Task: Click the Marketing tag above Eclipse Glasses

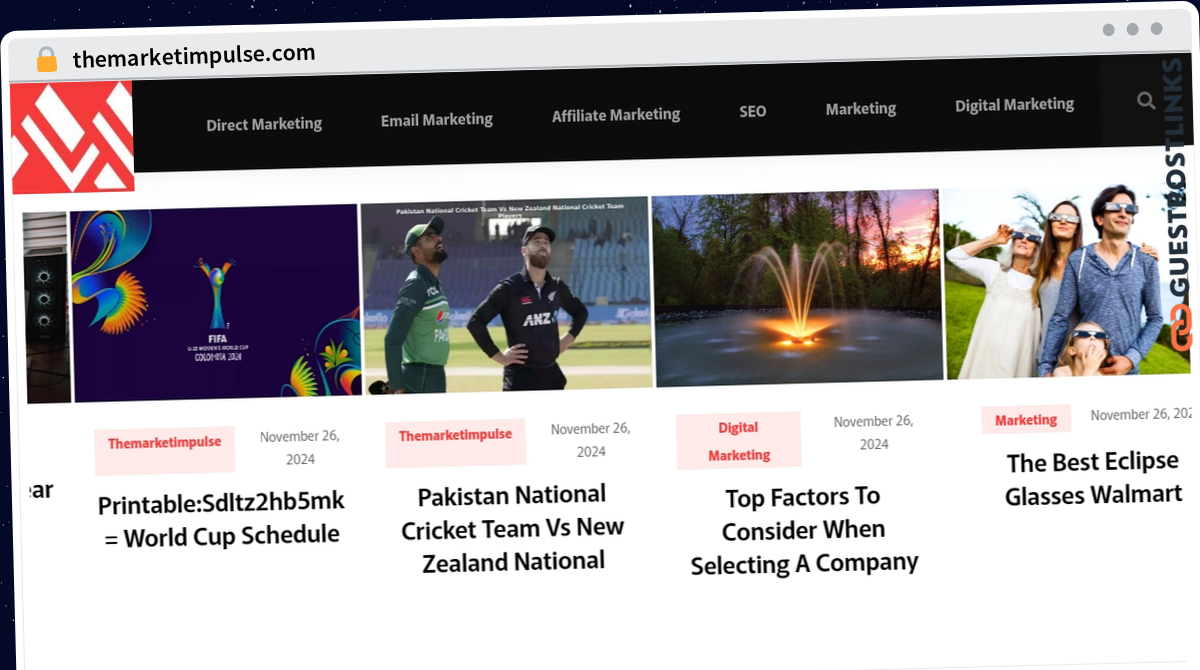Action: pyautogui.click(x=1026, y=419)
